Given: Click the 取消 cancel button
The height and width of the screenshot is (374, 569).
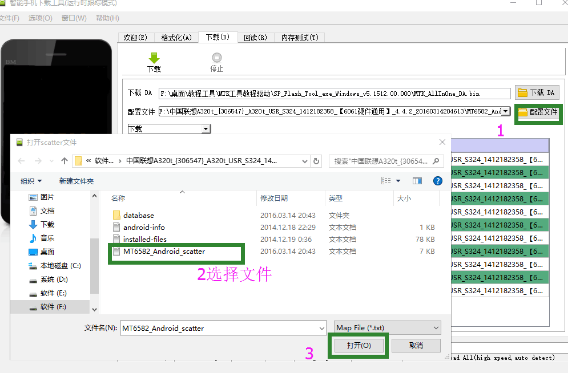Looking at the screenshot, I should [x=416, y=345].
